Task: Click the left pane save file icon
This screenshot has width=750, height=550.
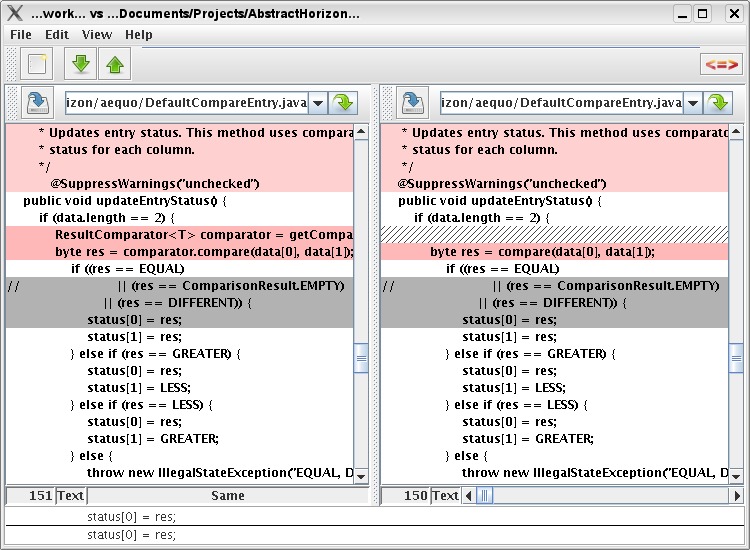Action: pos(37,102)
